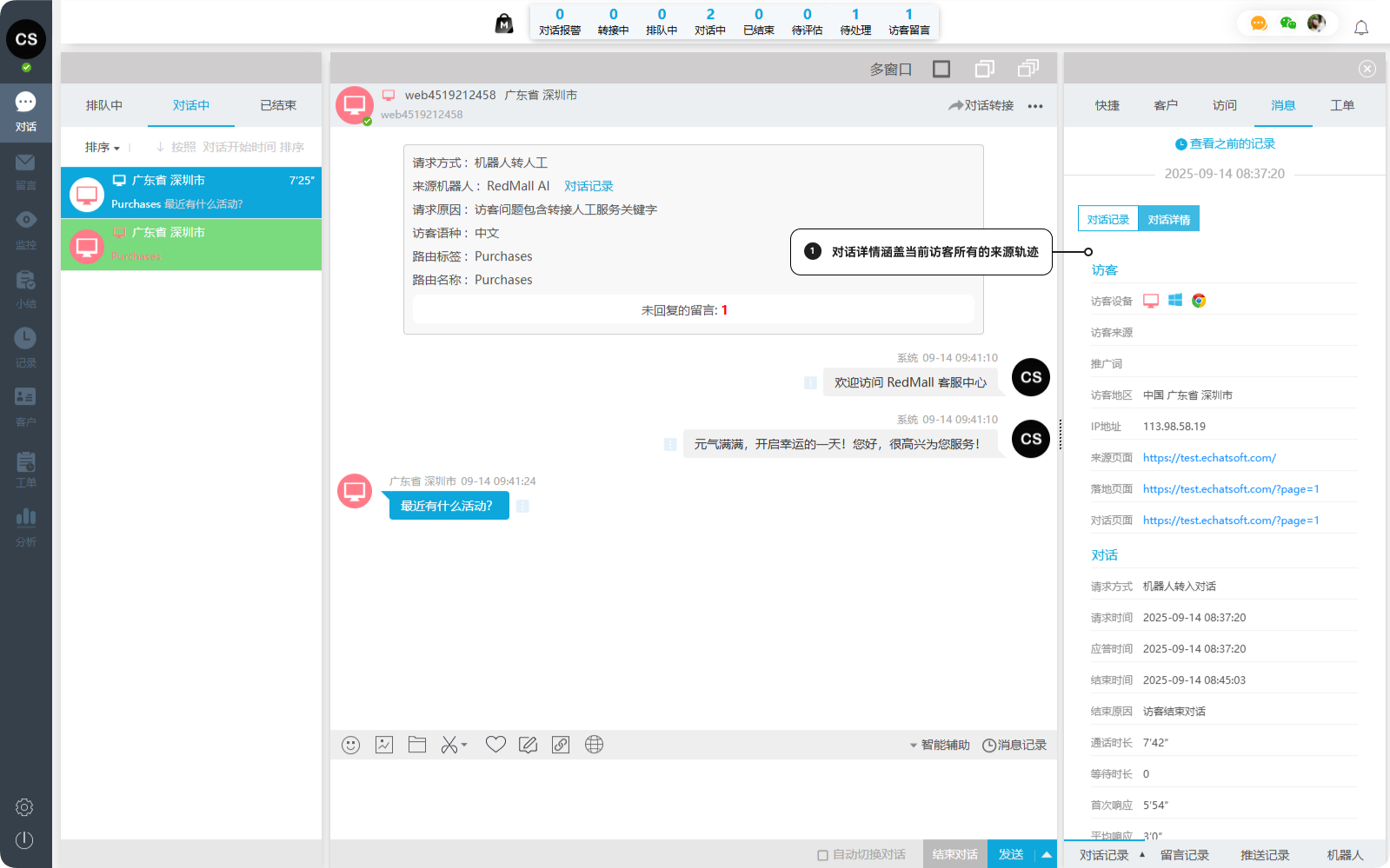Switch to 对话记录 toggle button
Screen dimensions: 1390x868
[x=1107, y=219]
